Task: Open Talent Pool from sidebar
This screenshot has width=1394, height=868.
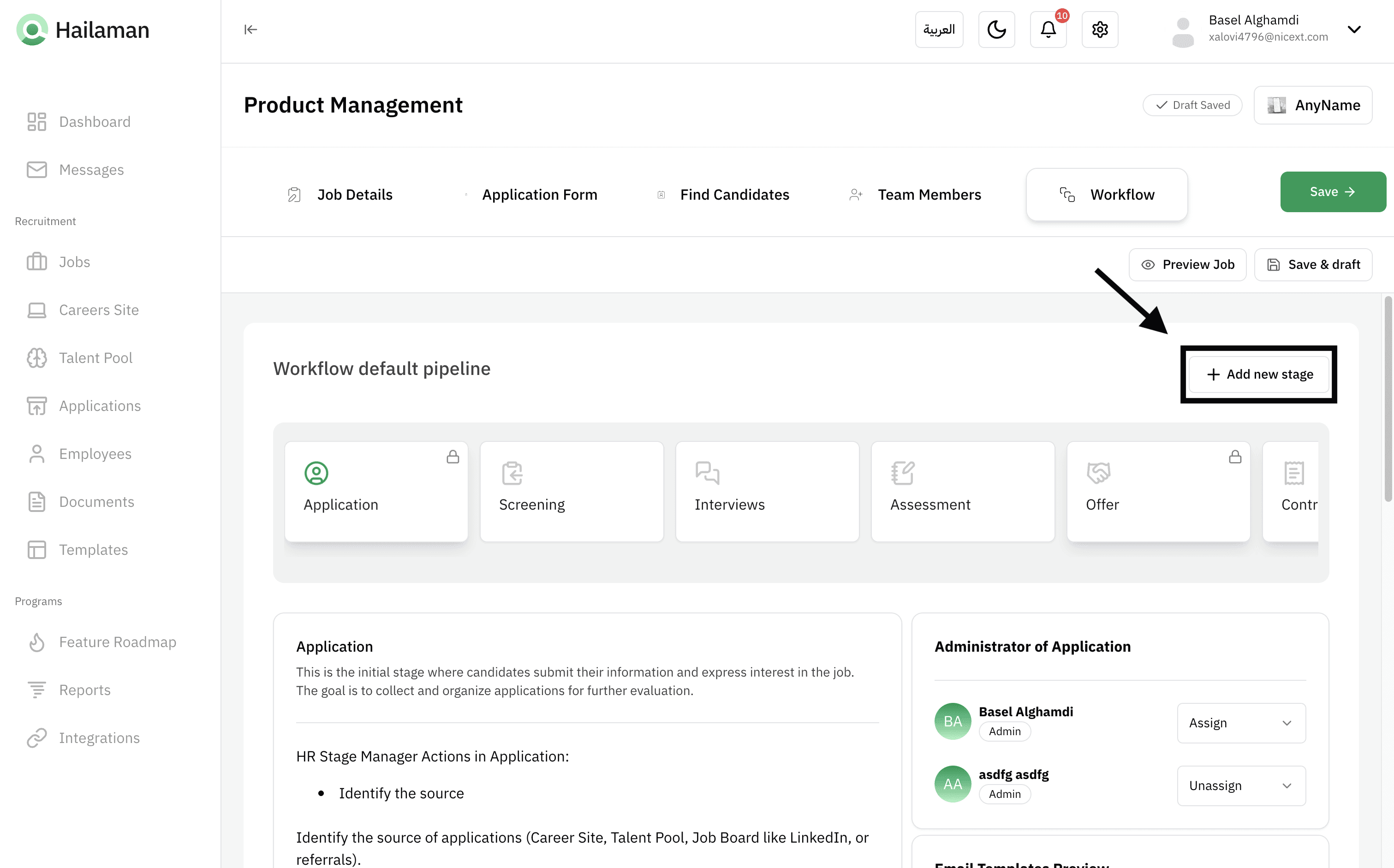Action: (95, 357)
